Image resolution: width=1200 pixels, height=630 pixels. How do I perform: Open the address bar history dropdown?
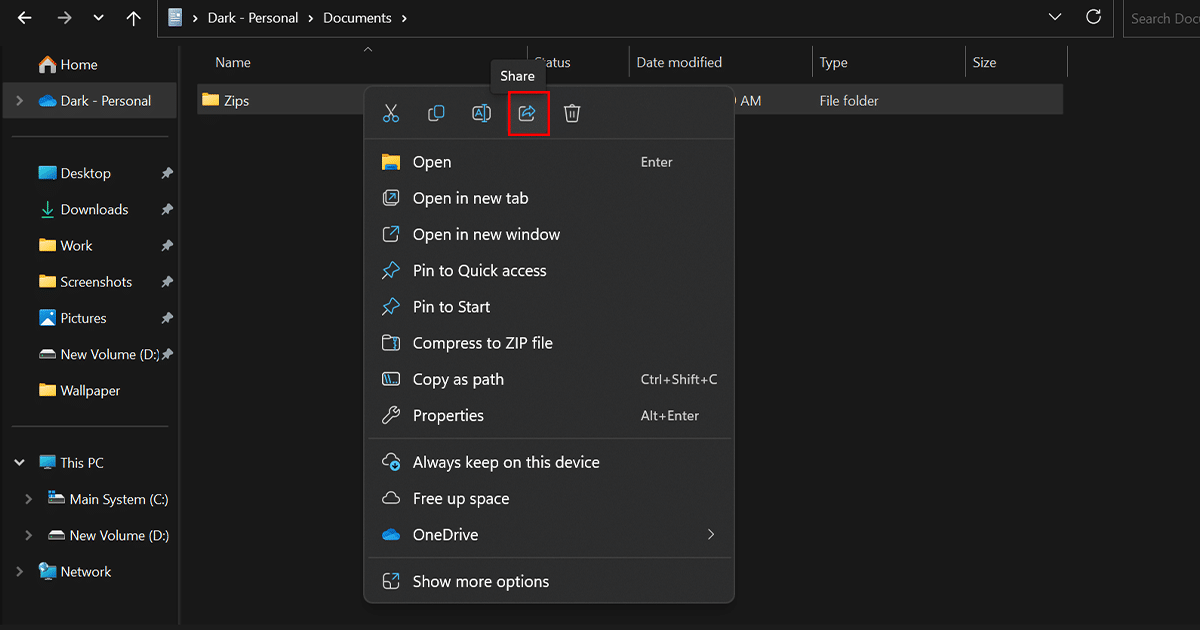click(1055, 18)
